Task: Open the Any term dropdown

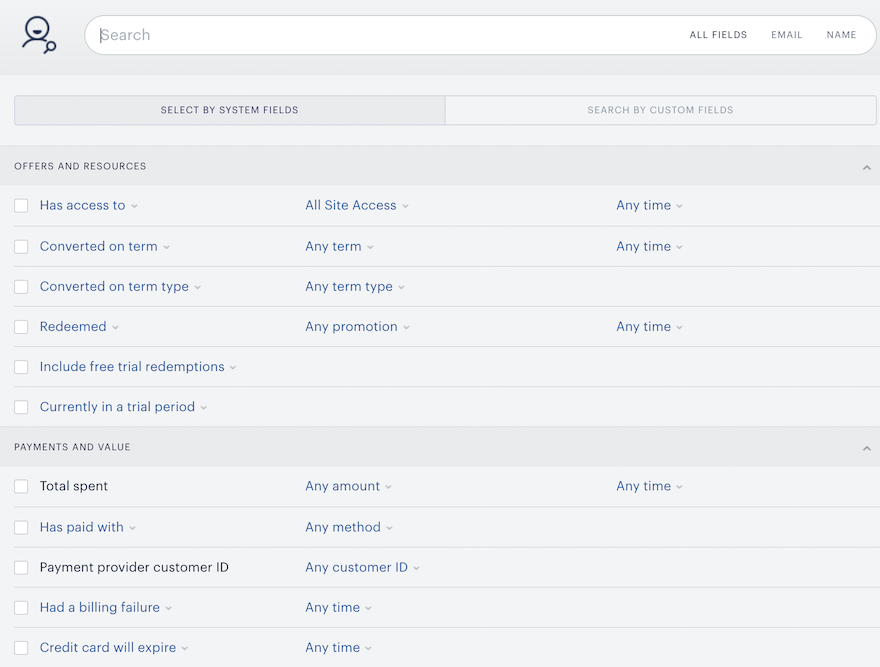Action: coord(340,246)
